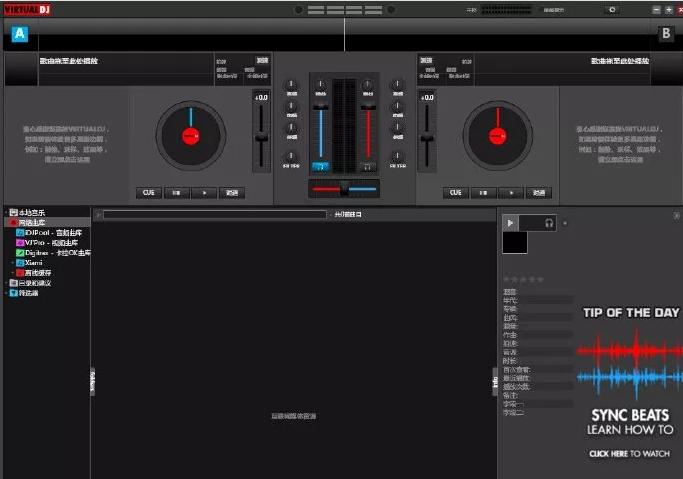Click the right deck FILTER knob
683x479 pixels.
tap(397, 156)
